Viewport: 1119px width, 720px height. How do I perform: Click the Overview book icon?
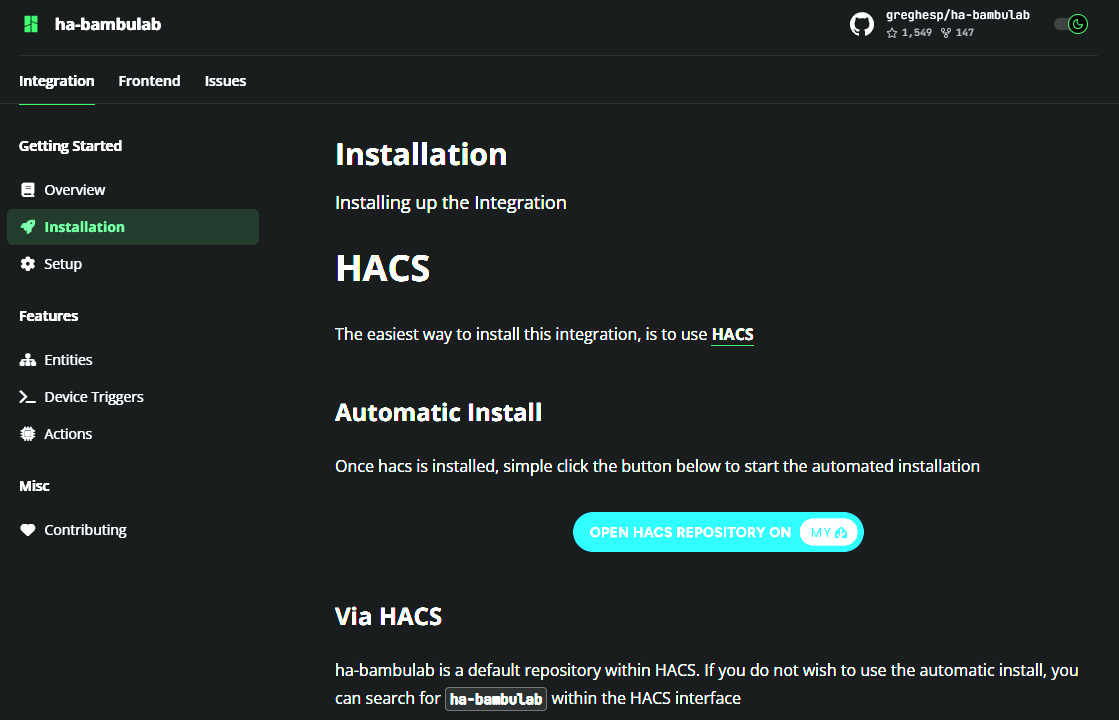28,190
